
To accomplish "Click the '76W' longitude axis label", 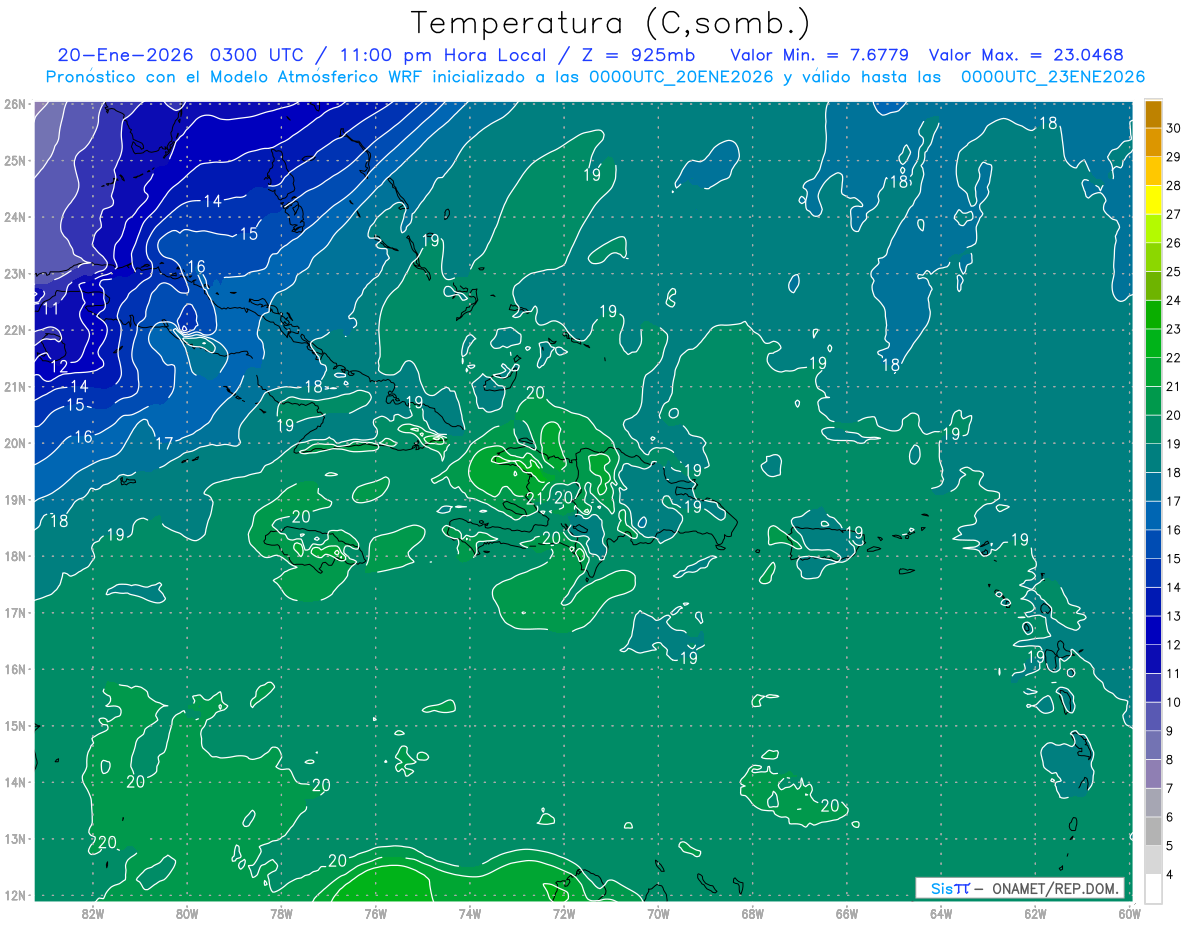I will [376, 912].
